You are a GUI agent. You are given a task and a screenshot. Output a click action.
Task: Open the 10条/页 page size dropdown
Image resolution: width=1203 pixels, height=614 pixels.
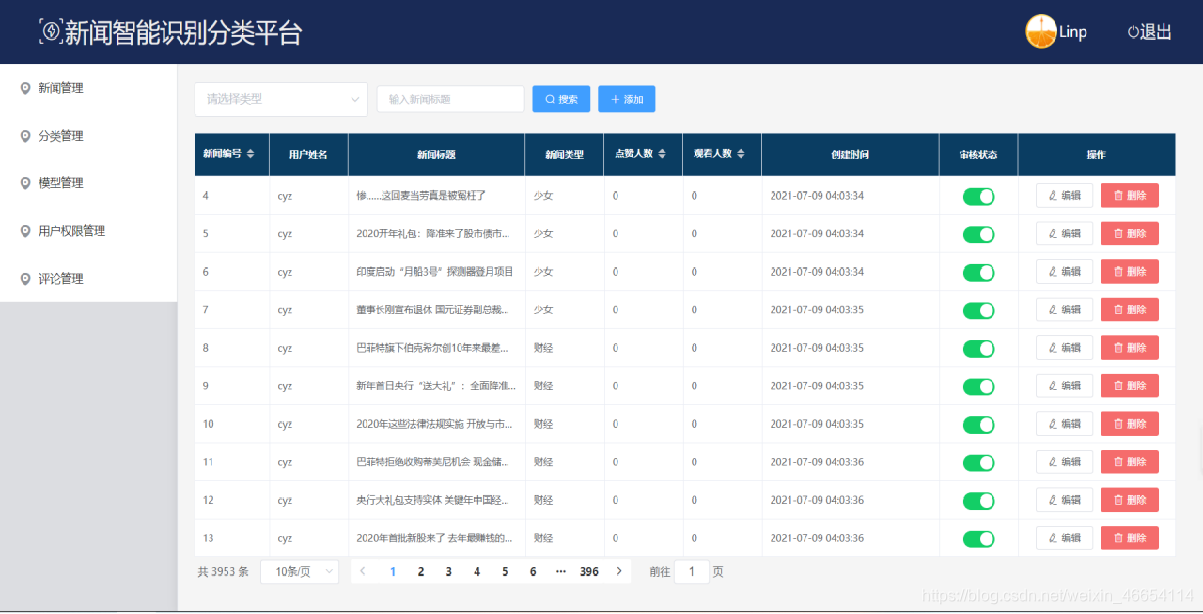coord(299,572)
